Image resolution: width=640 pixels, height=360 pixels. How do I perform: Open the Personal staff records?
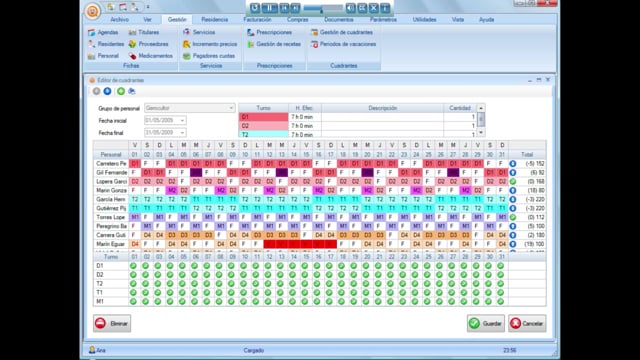(x=103, y=56)
